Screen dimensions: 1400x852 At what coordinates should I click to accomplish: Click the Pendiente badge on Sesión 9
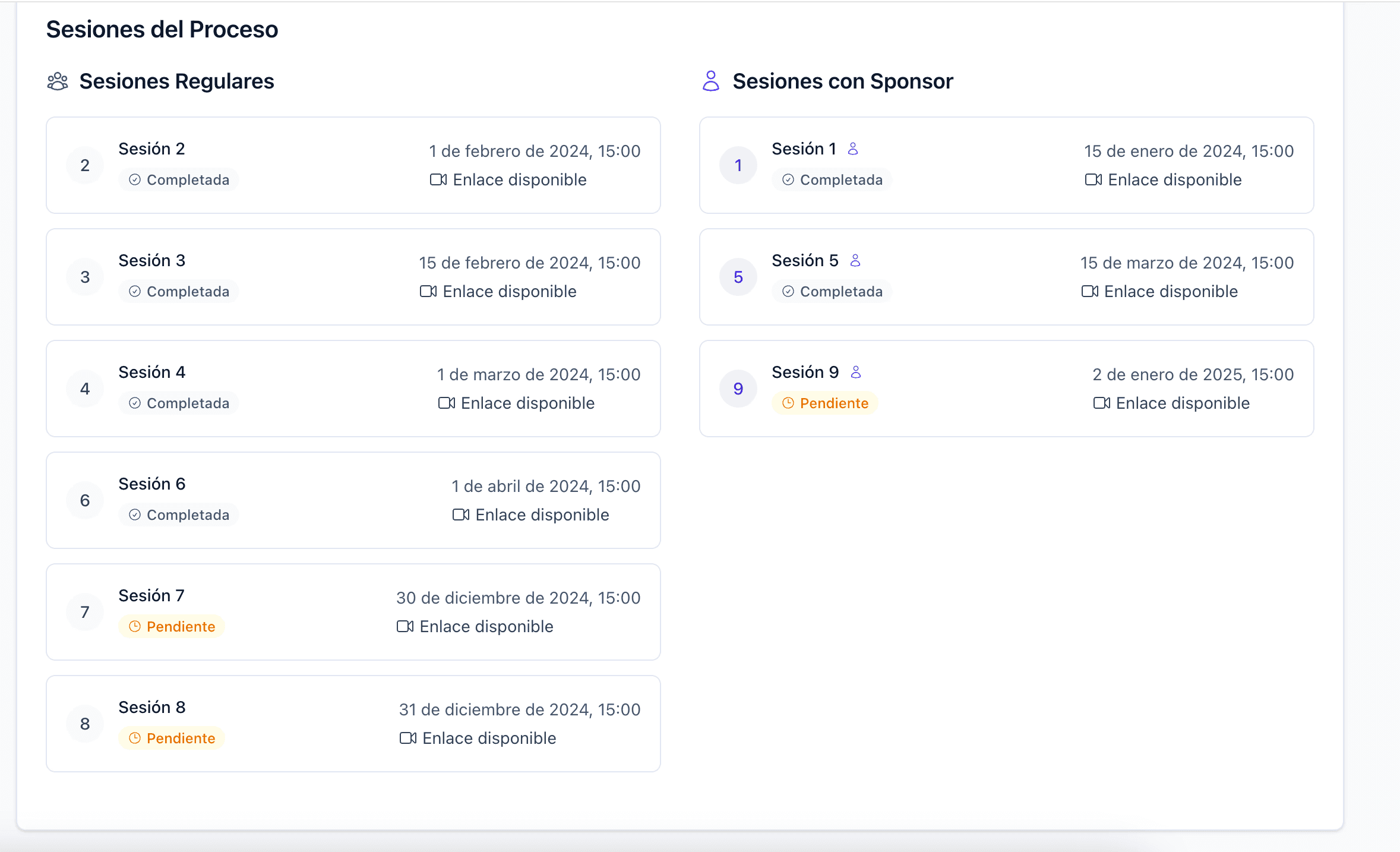click(825, 403)
